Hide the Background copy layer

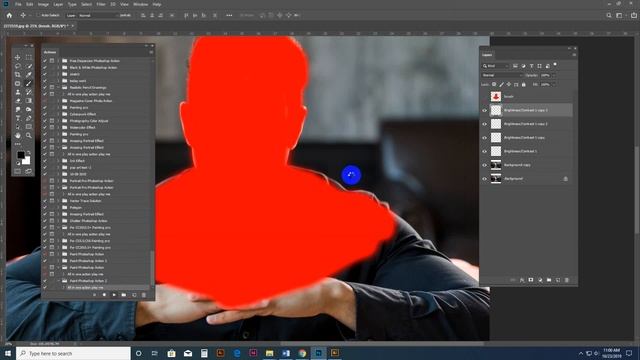tap(484, 165)
